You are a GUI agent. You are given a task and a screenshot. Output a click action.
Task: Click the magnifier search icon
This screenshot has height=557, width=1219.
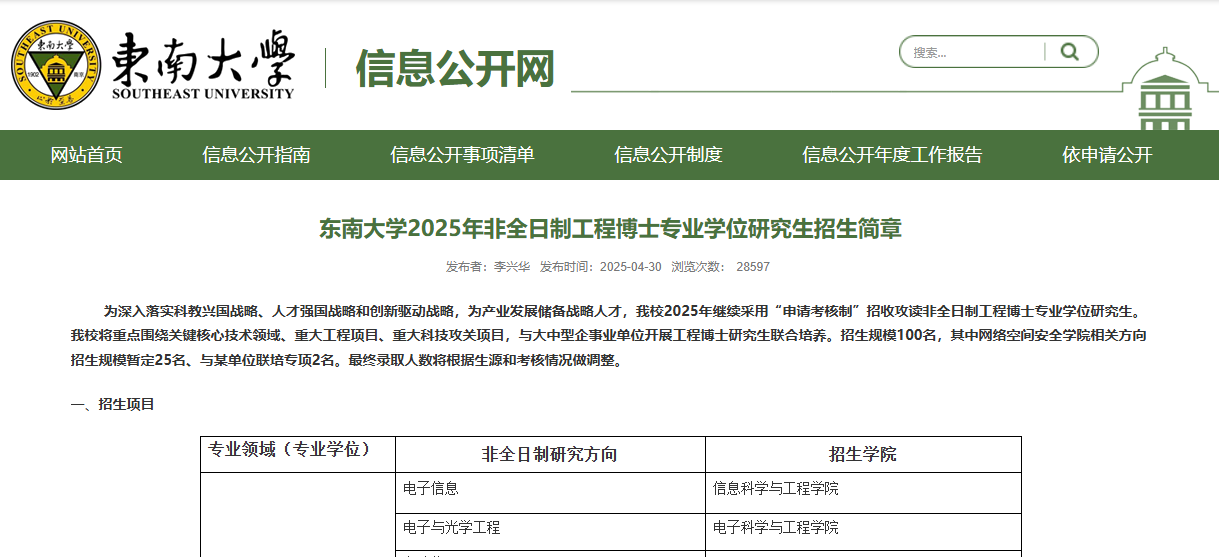pyautogui.click(x=1070, y=52)
